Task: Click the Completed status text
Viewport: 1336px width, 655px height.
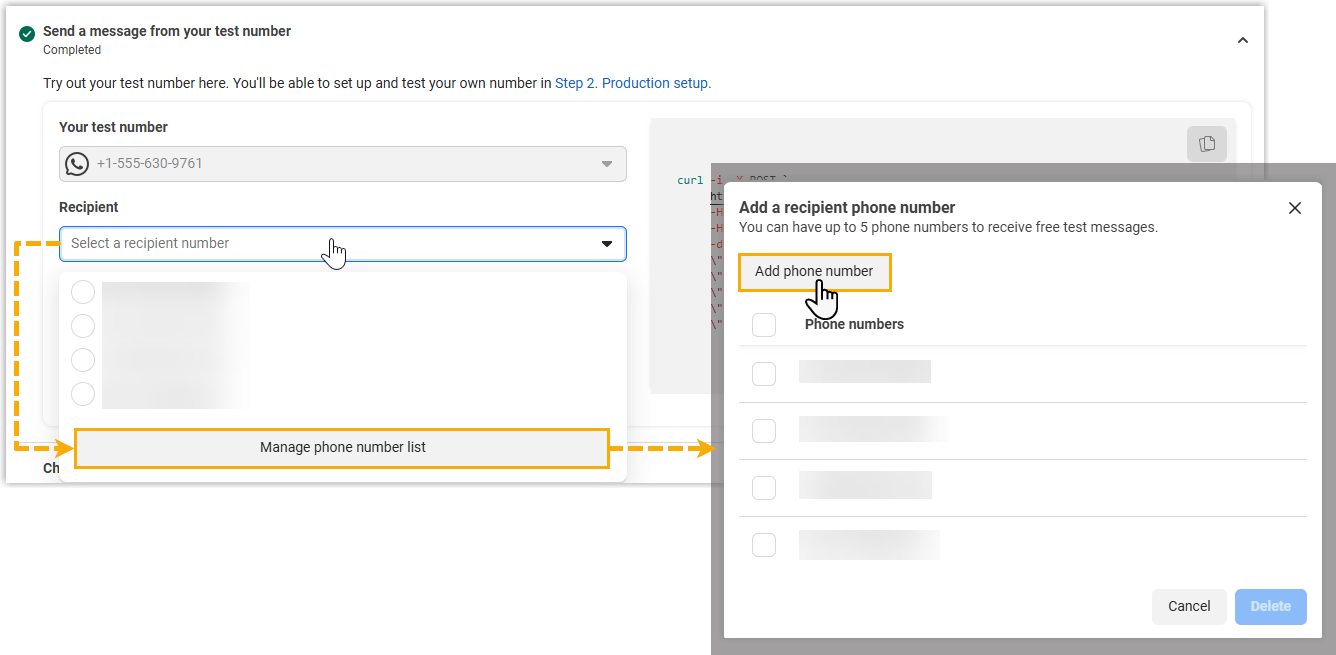Action: click(x=72, y=50)
